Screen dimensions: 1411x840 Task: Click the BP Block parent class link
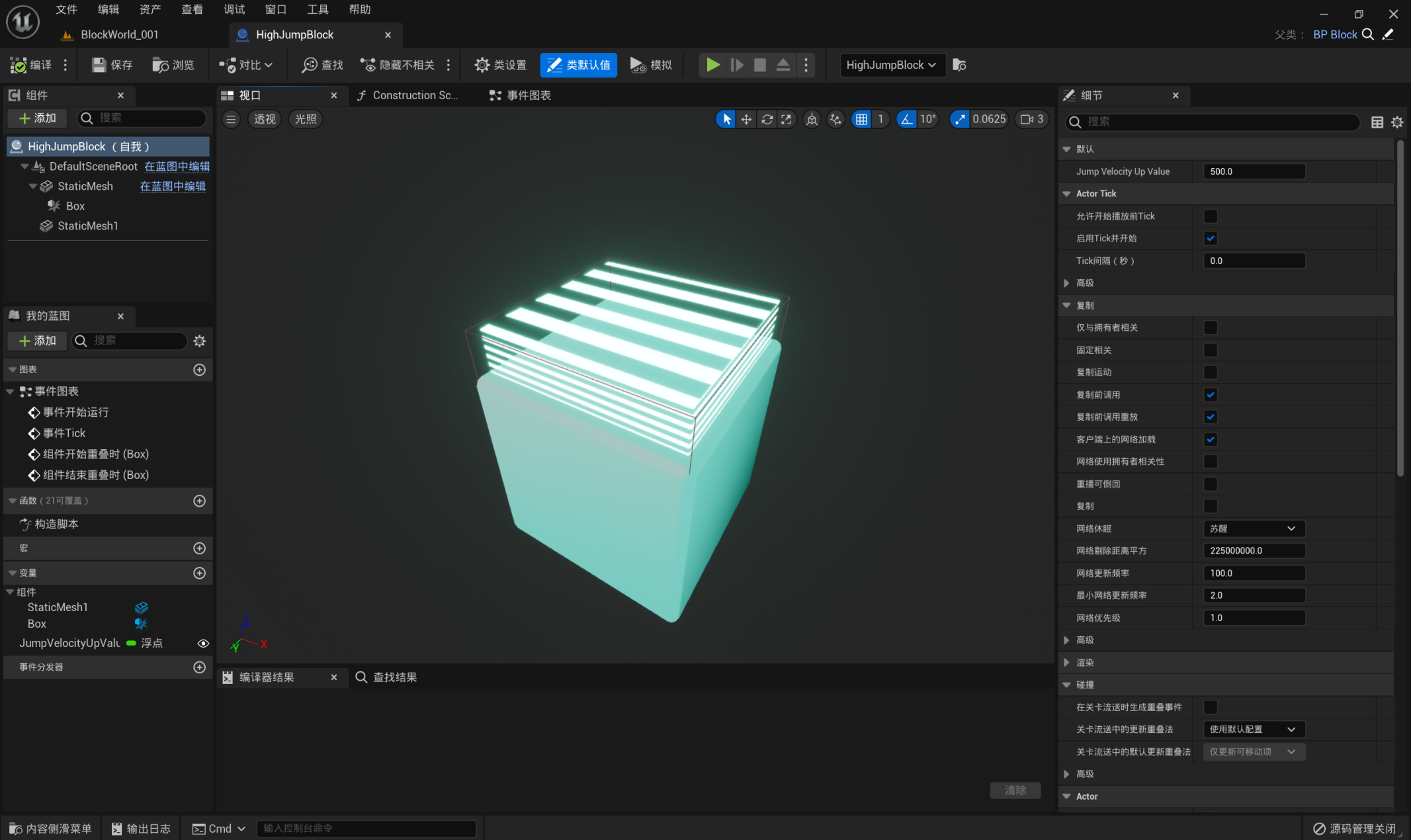[1334, 34]
